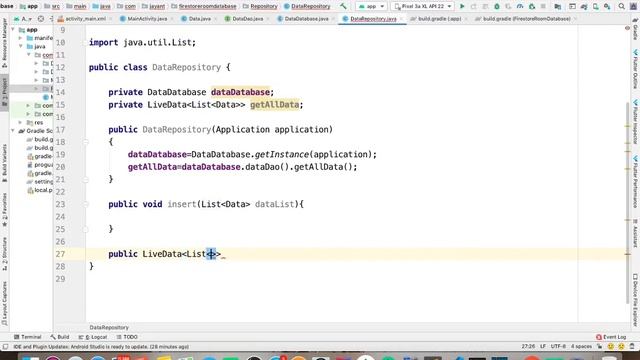Click the smiley feedback icon in status bar
640x360 pixels.
611,347
